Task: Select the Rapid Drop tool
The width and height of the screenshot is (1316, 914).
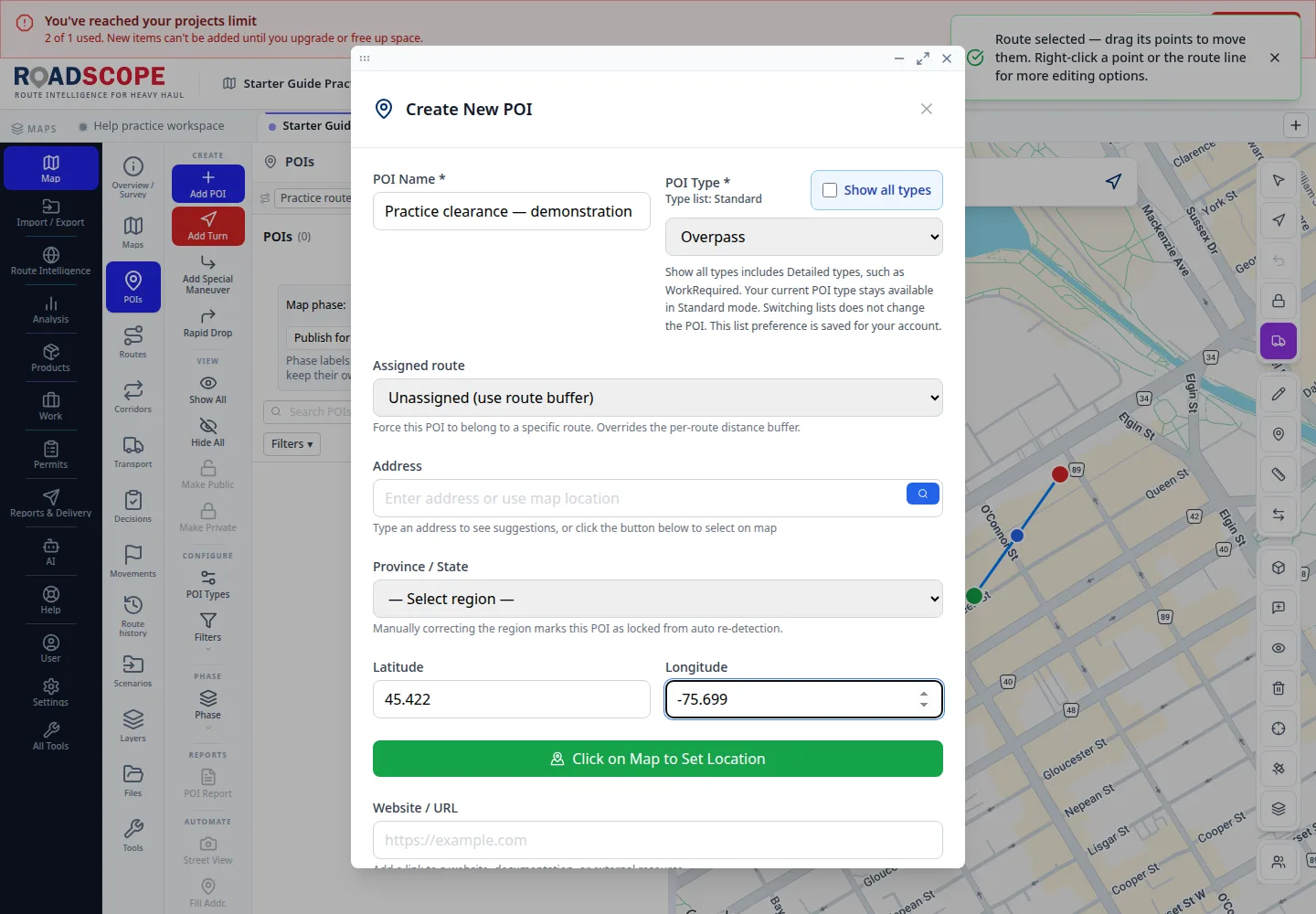Action: 208,323
